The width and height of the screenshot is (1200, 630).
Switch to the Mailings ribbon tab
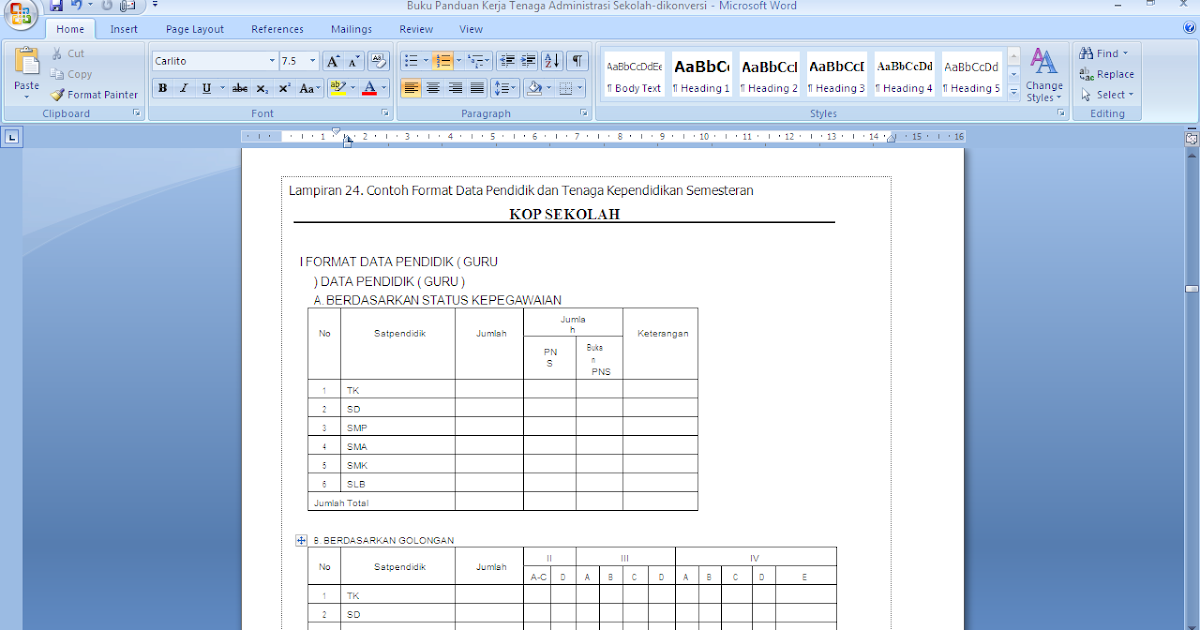(x=351, y=29)
